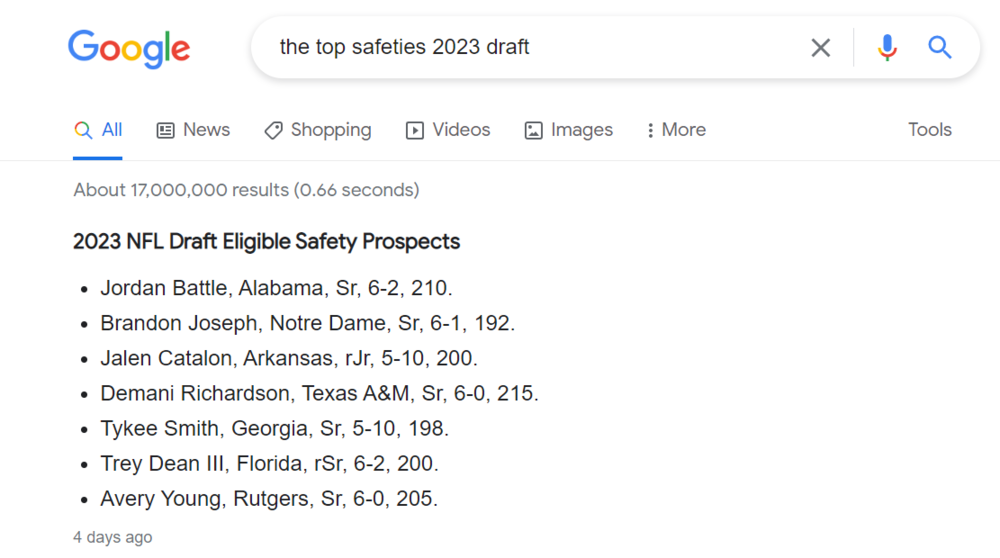Image resolution: width=1000 pixels, height=558 pixels.
Task: Click the Images picture icon
Action: (534, 130)
